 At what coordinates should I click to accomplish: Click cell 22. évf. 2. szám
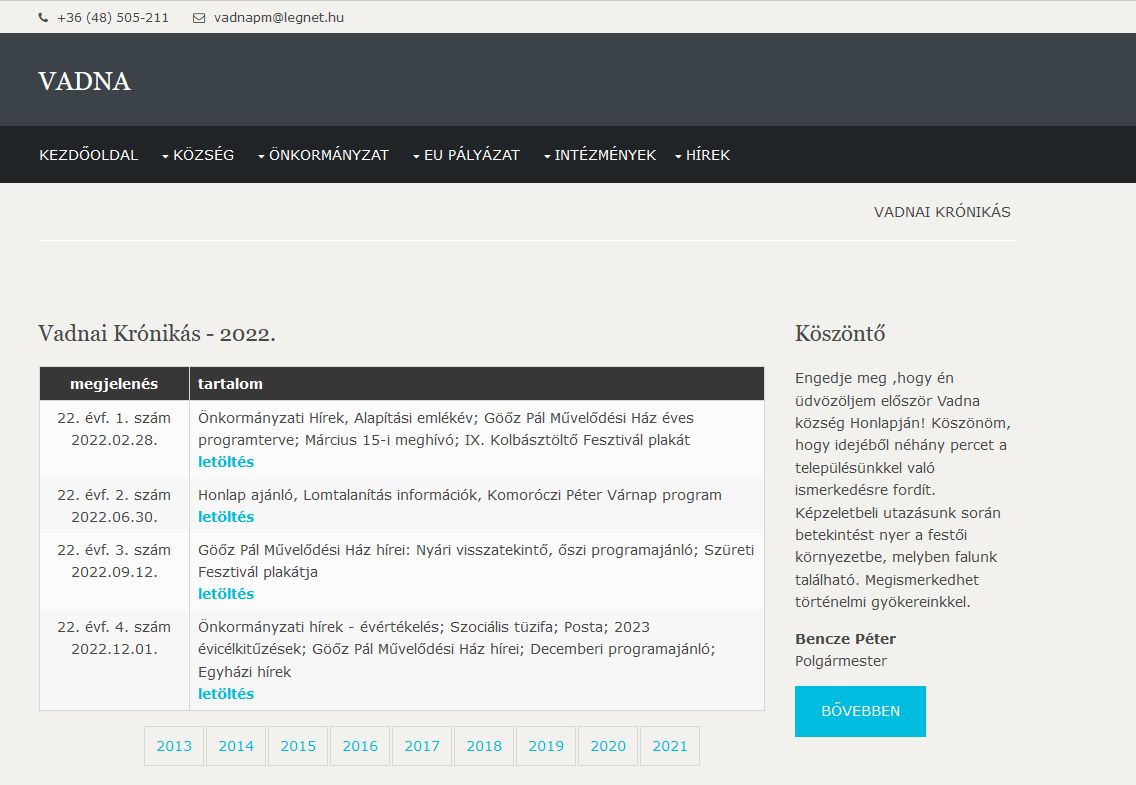coord(114,505)
